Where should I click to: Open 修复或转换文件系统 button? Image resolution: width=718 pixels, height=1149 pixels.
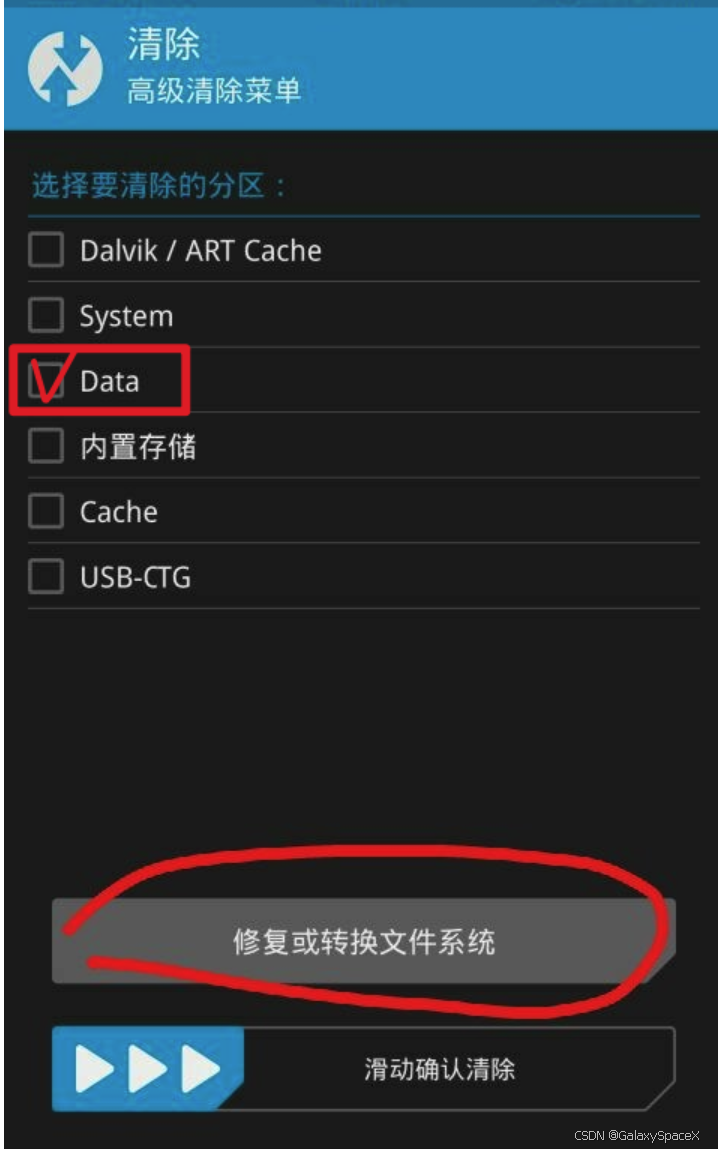click(x=363, y=942)
